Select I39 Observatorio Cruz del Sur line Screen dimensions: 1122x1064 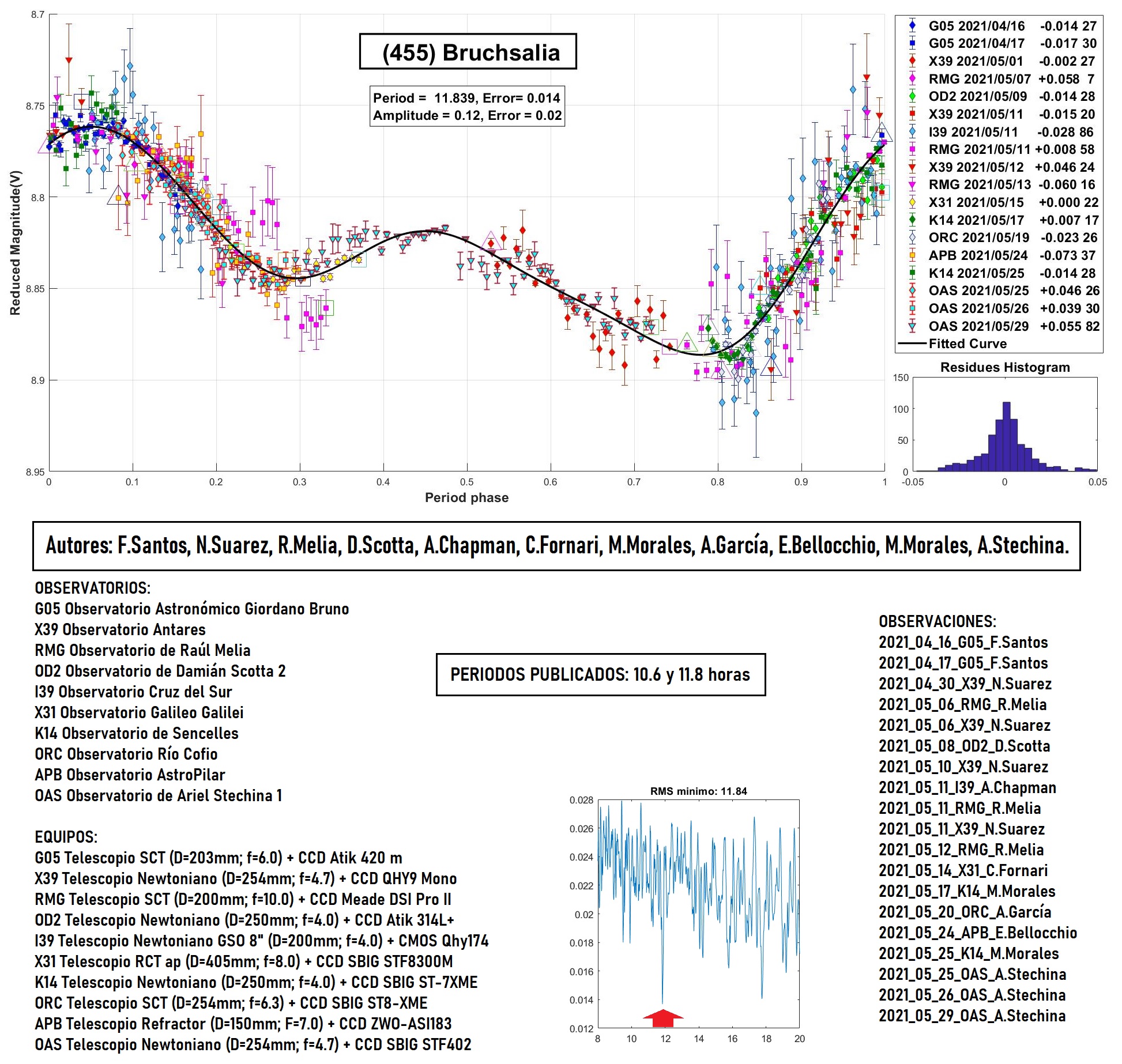pyautogui.click(x=133, y=692)
